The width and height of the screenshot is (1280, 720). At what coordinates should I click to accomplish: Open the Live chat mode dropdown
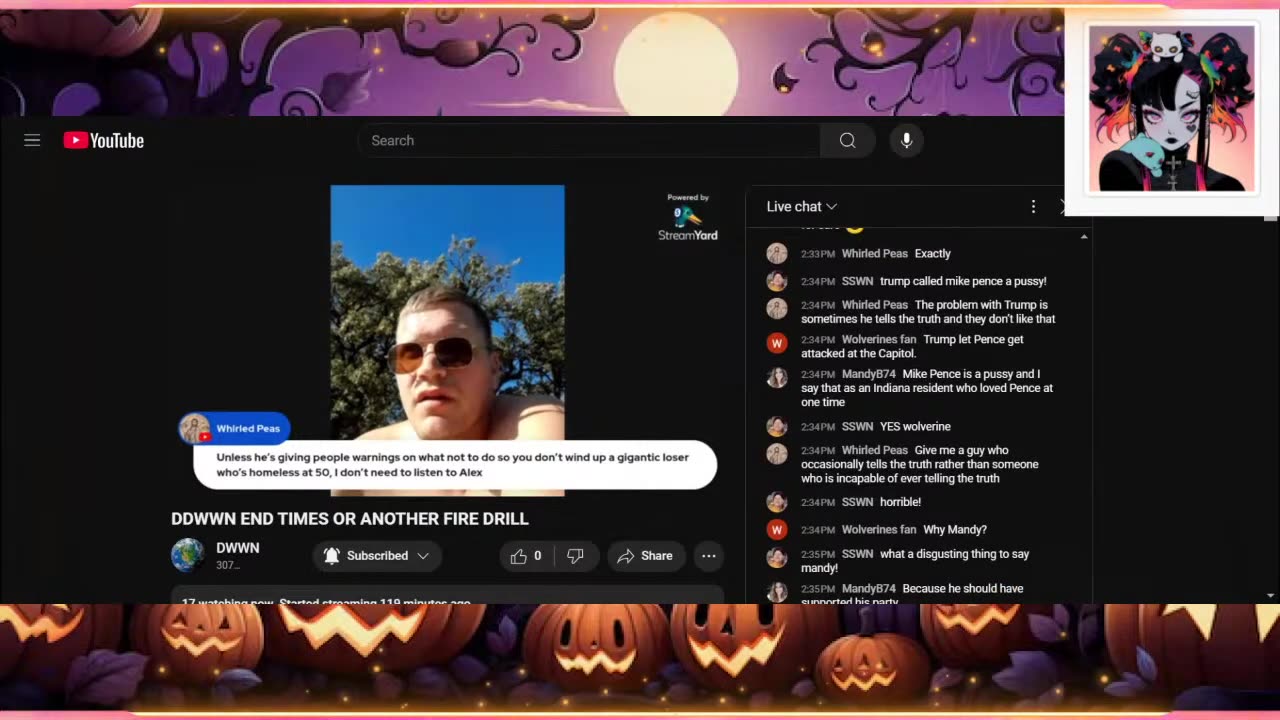tap(802, 207)
